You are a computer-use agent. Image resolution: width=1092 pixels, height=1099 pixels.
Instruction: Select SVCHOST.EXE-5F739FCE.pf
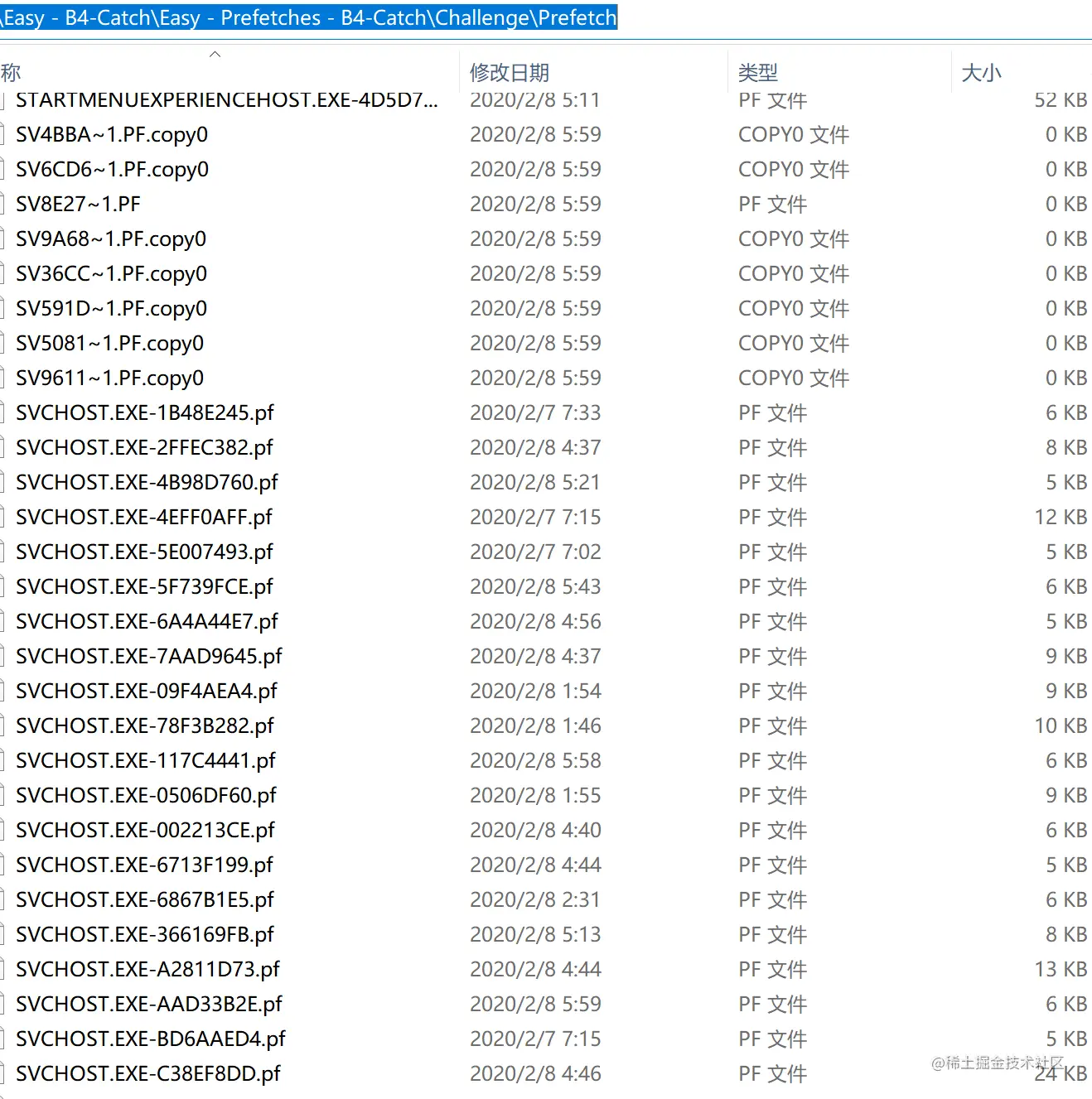pos(144,587)
